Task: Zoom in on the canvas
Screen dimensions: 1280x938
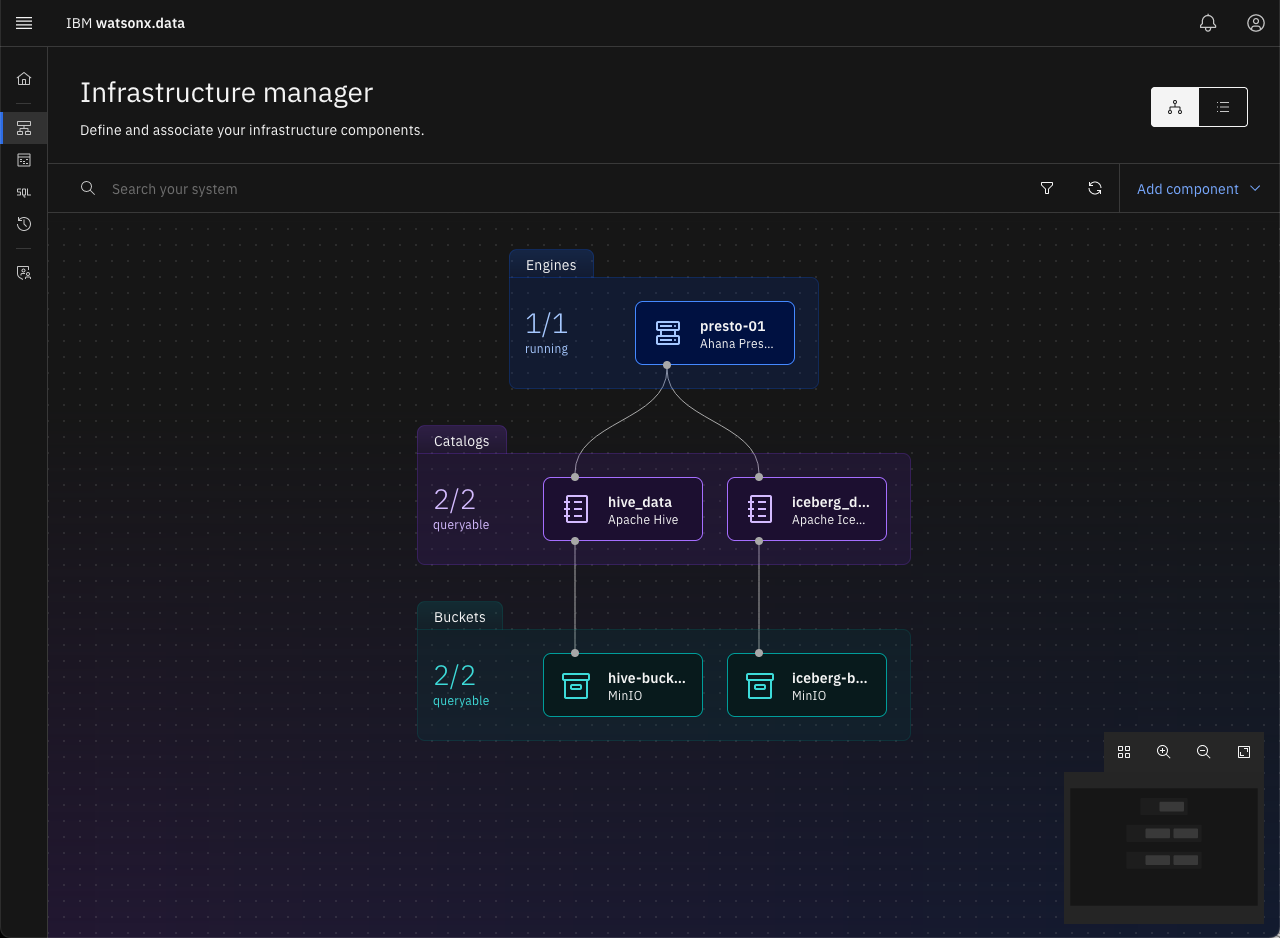Action: pos(1164,752)
